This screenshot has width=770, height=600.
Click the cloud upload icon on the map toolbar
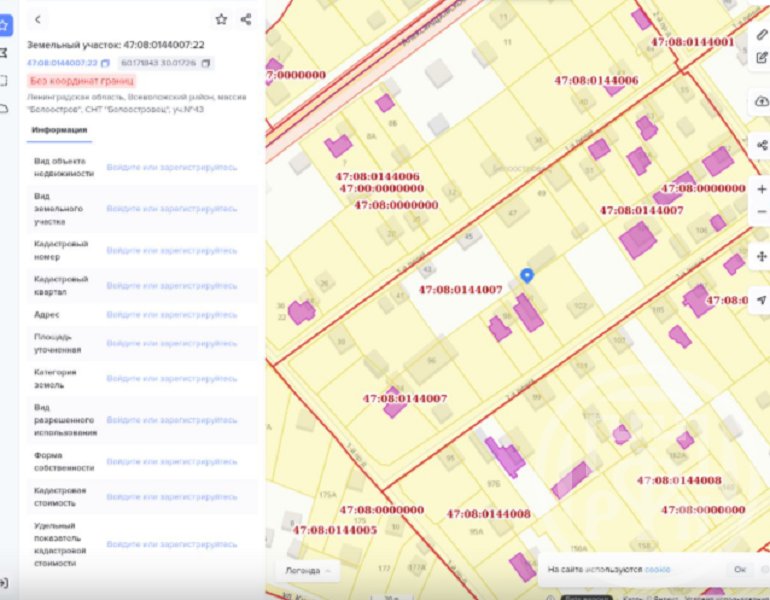coord(762,101)
